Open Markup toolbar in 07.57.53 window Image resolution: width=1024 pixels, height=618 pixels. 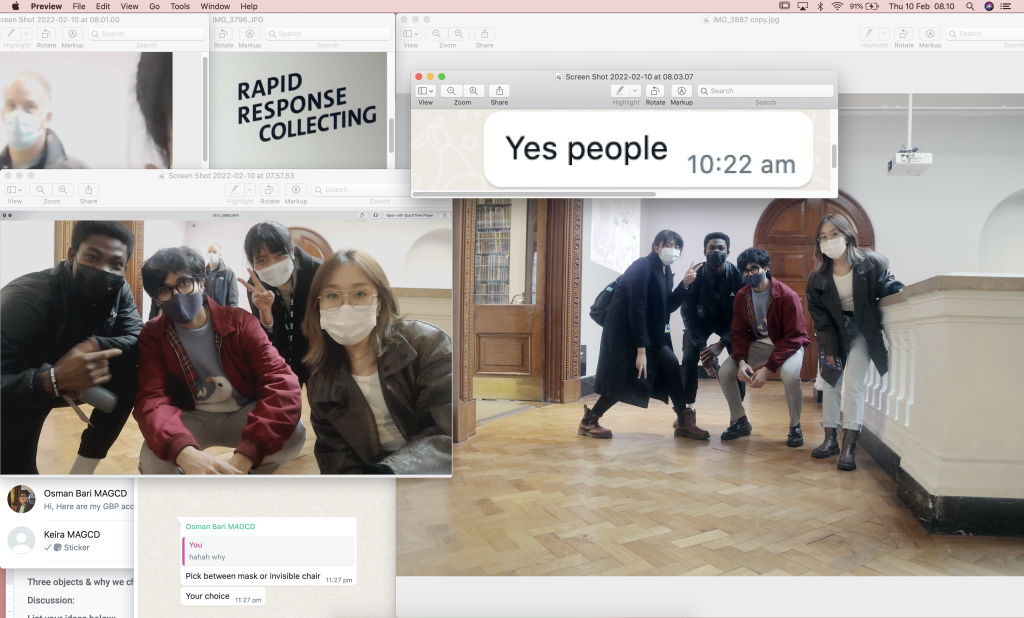[x=296, y=189]
